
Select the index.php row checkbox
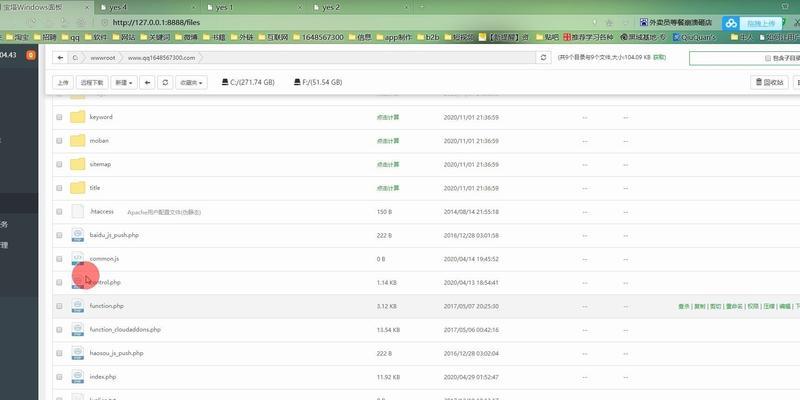click(59, 377)
